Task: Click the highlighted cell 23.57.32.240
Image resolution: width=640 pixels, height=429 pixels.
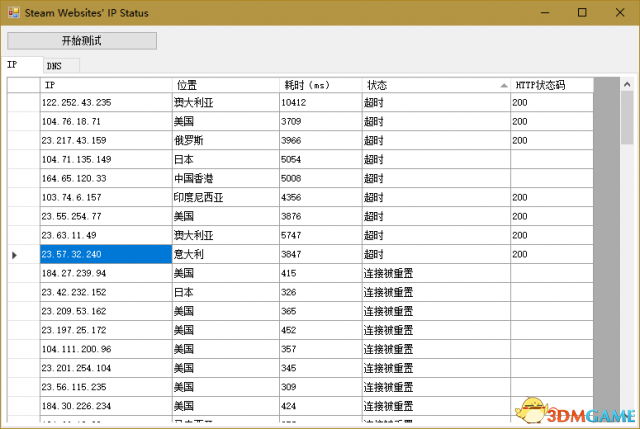Action: (106, 254)
